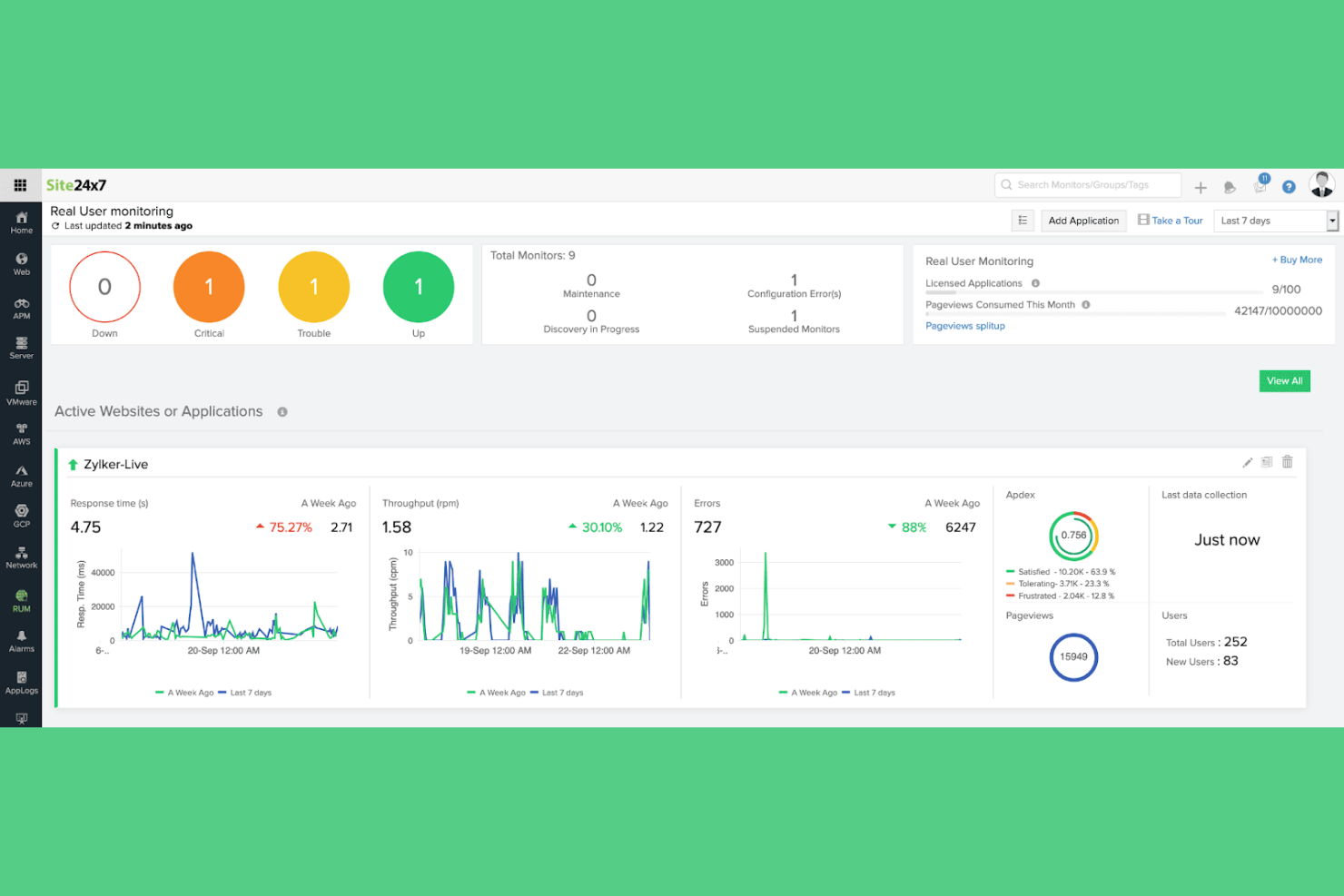Click the alarm bell icon in the header
Viewport: 1344px width, 896px height.
click(1230, 187)
